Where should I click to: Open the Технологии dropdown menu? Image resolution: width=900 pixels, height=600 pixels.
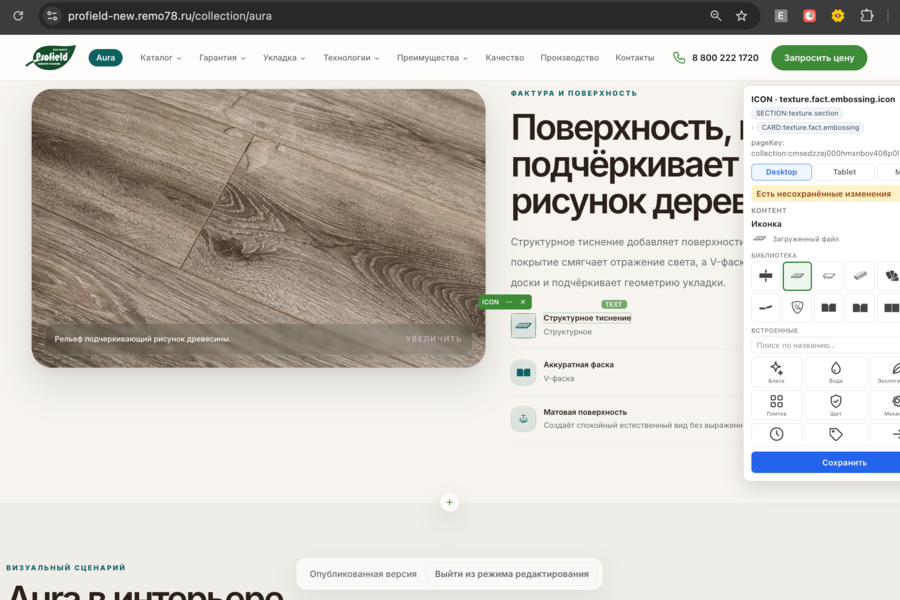pos(351,57)
